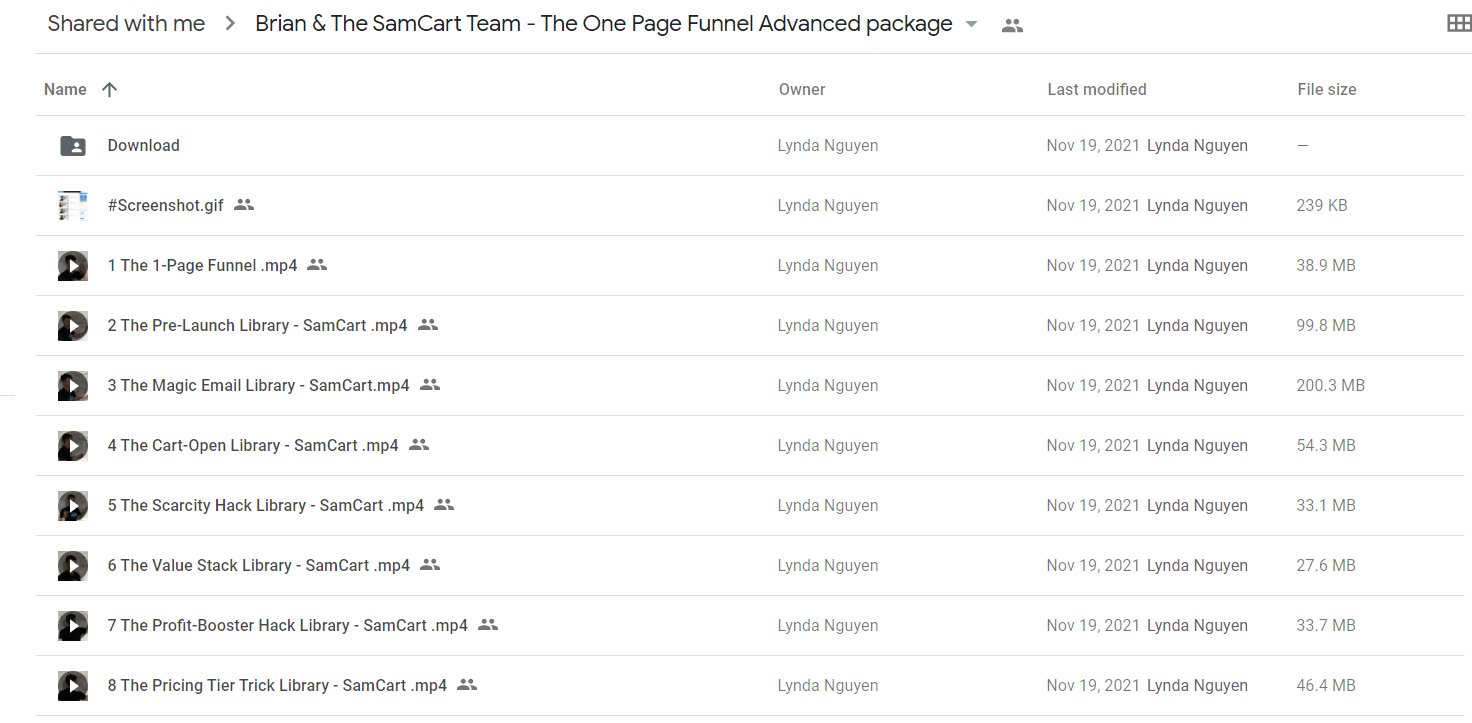Open 2 The Pre-Launch Library - SamCart .mp4
Screen dimensions: 1472x723
point(258,325)
